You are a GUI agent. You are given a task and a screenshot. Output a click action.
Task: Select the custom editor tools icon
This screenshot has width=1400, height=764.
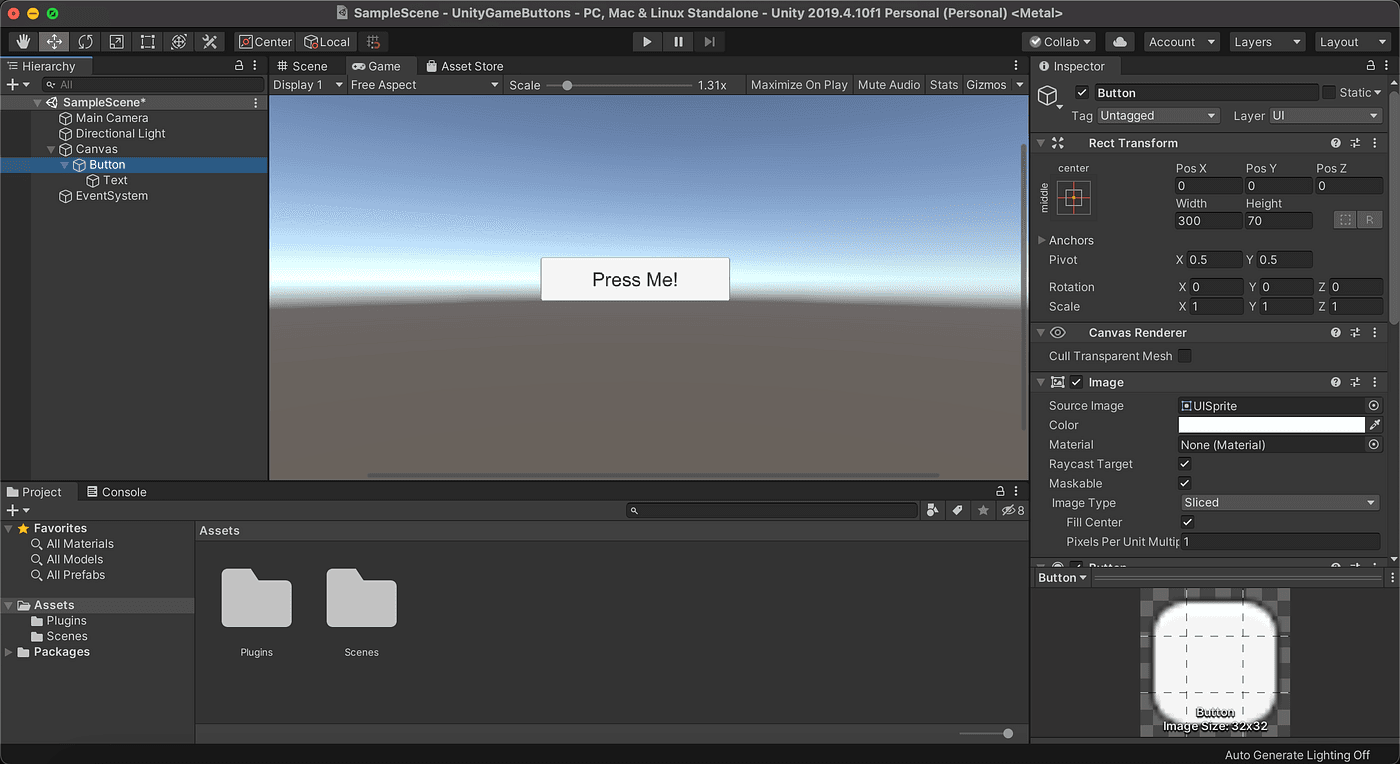[x=210, y=41]
